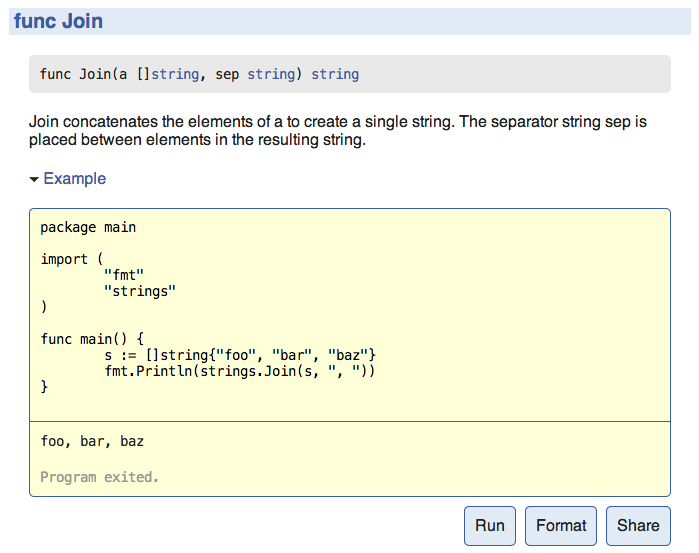Click the line declaring slice s
This screenshot has height=553, width=699.
[x=239, y=355]
